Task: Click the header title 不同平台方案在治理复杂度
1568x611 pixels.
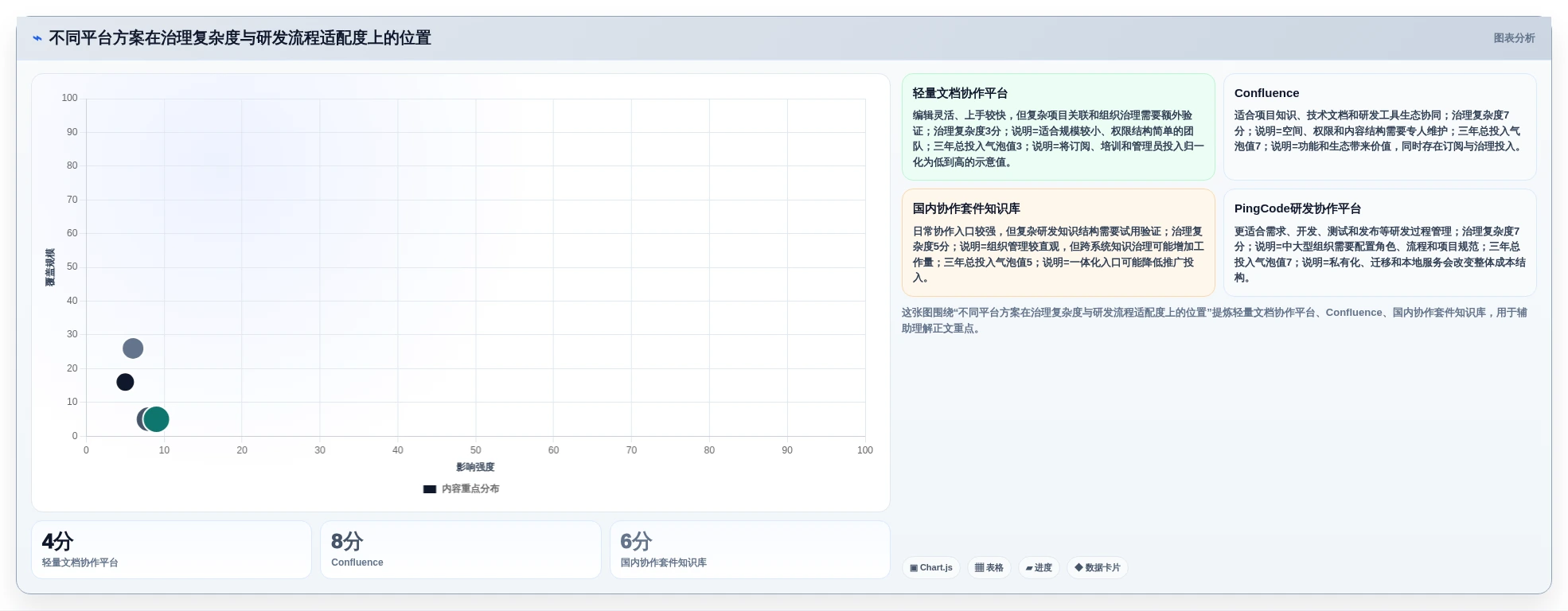Action: pyautogui.click(x=240, y=38)
